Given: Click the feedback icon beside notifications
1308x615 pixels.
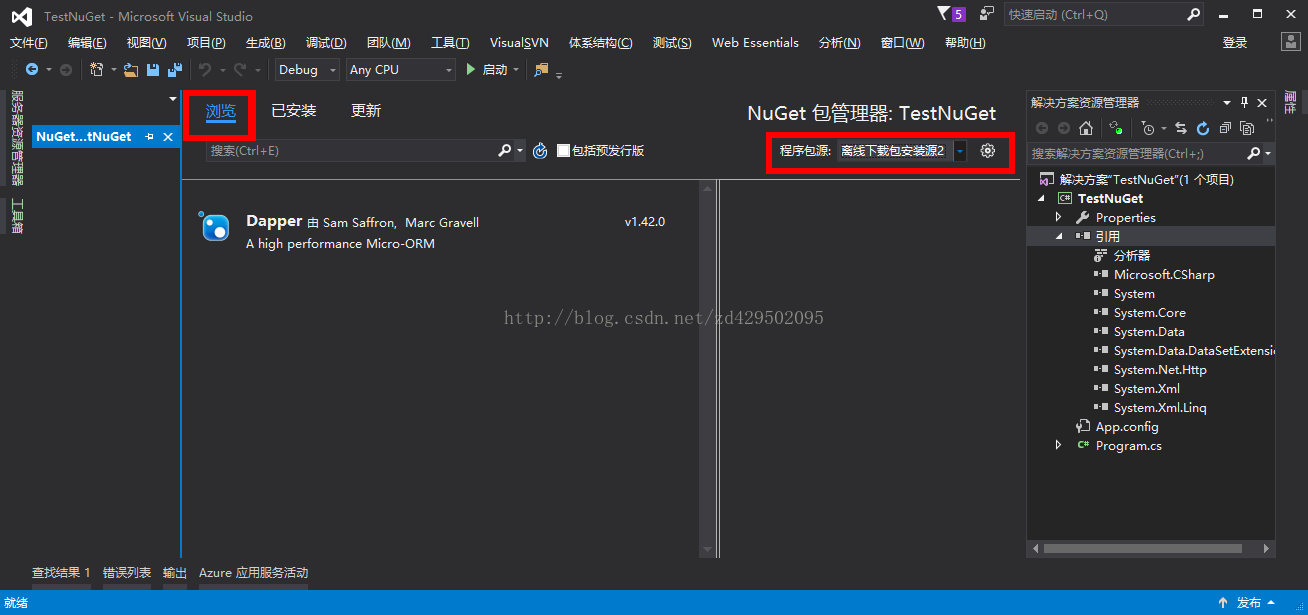Looking at the screenshot, I should pyautogui.click(x=987, y=14).
